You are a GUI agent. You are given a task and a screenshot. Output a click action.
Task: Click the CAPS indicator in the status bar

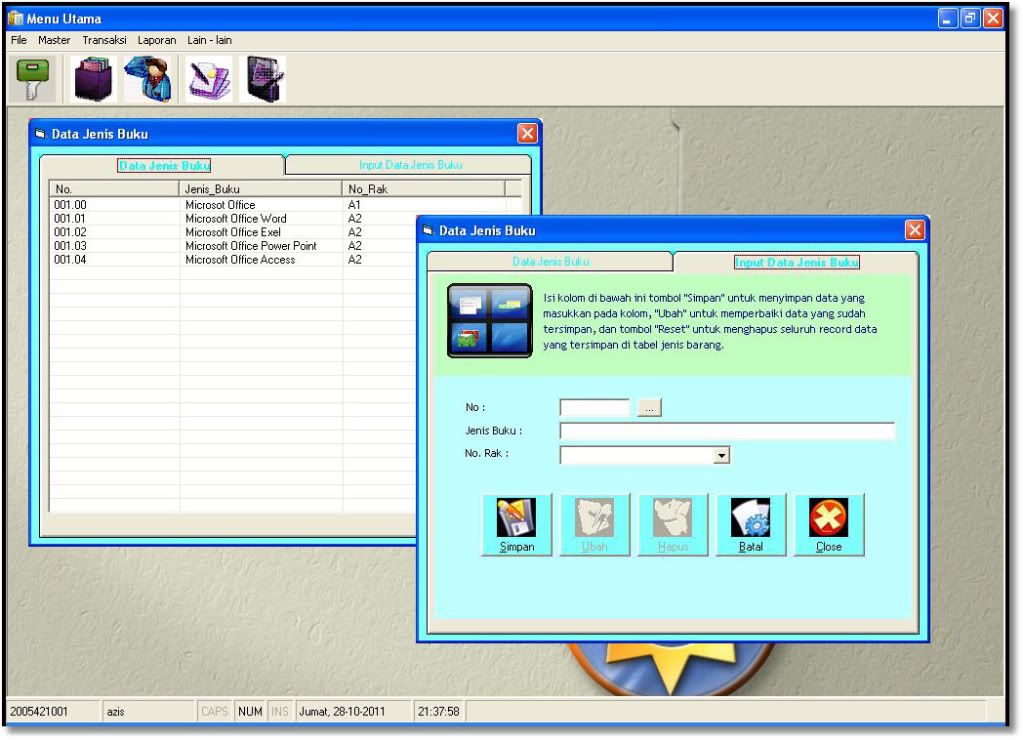click(x=214, y=711)
